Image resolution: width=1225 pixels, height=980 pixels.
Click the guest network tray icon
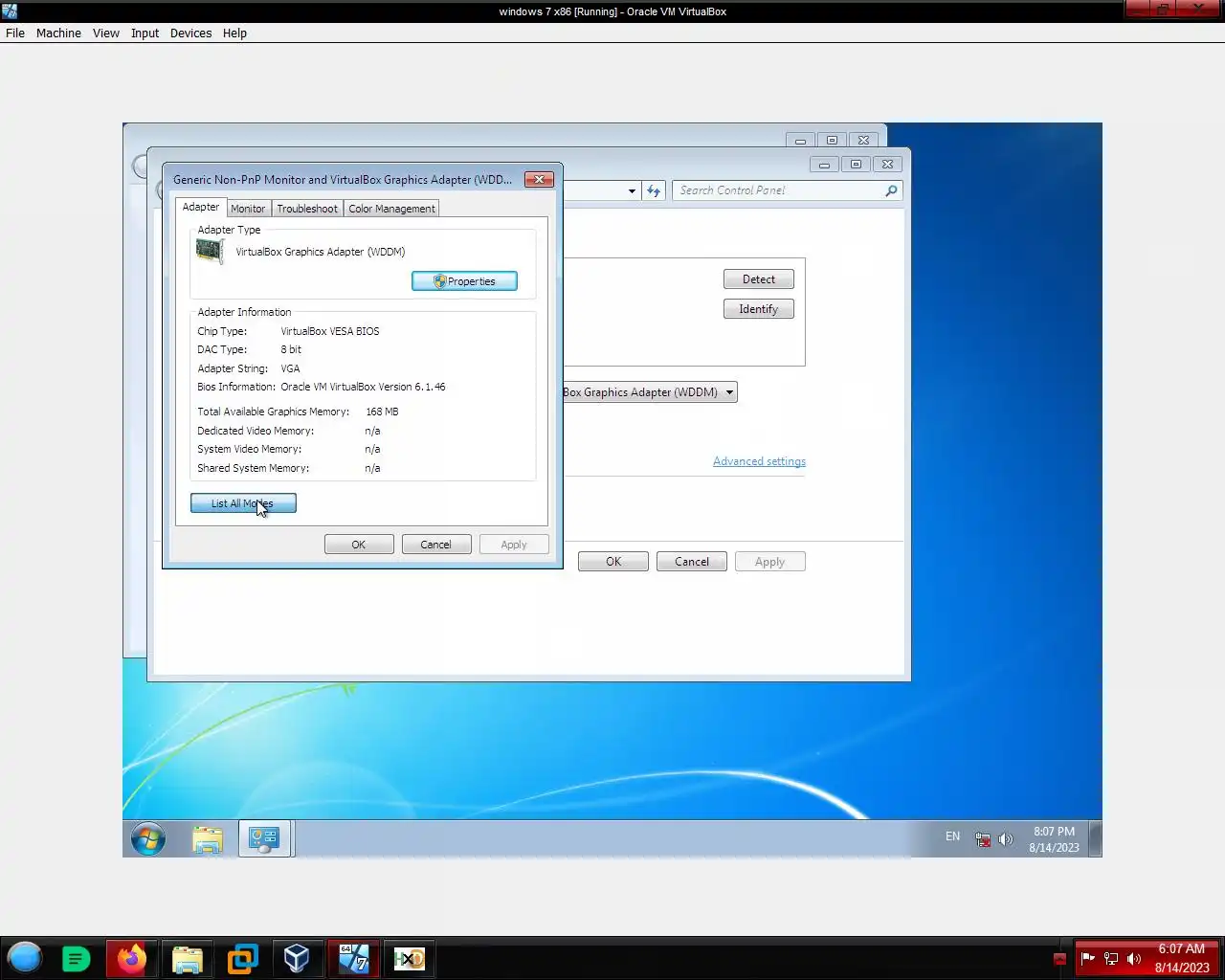(x=983, y=839)
